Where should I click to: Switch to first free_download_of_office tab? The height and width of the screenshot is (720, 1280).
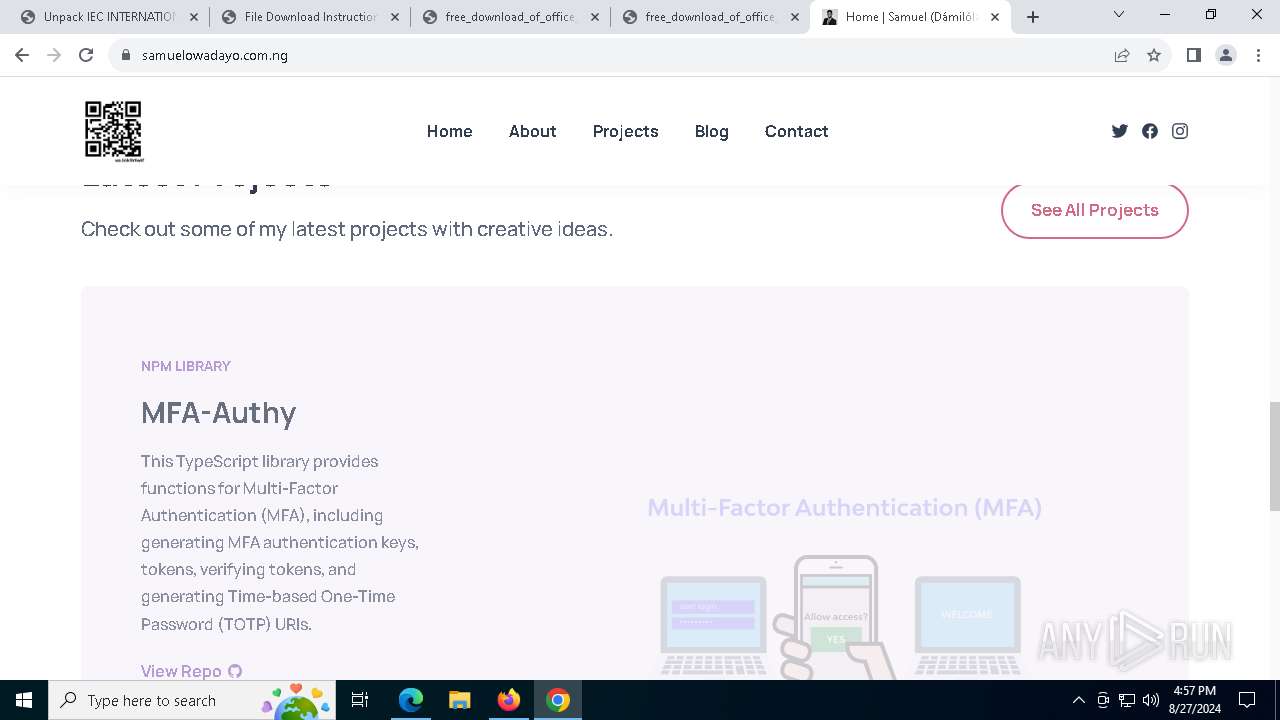coord(510,17)
